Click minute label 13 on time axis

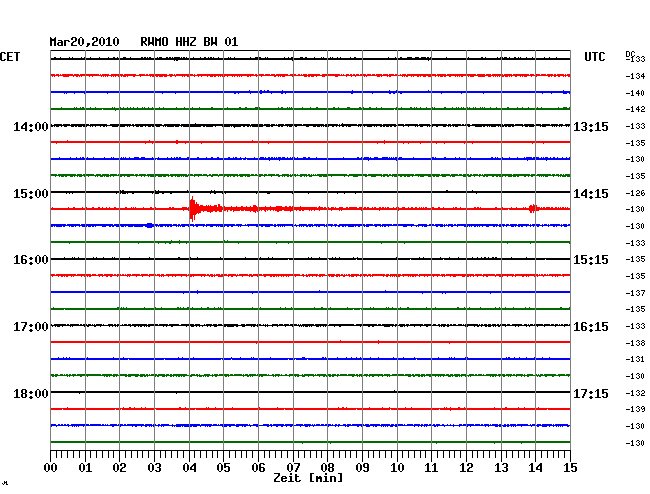click(x=501, y=467)
